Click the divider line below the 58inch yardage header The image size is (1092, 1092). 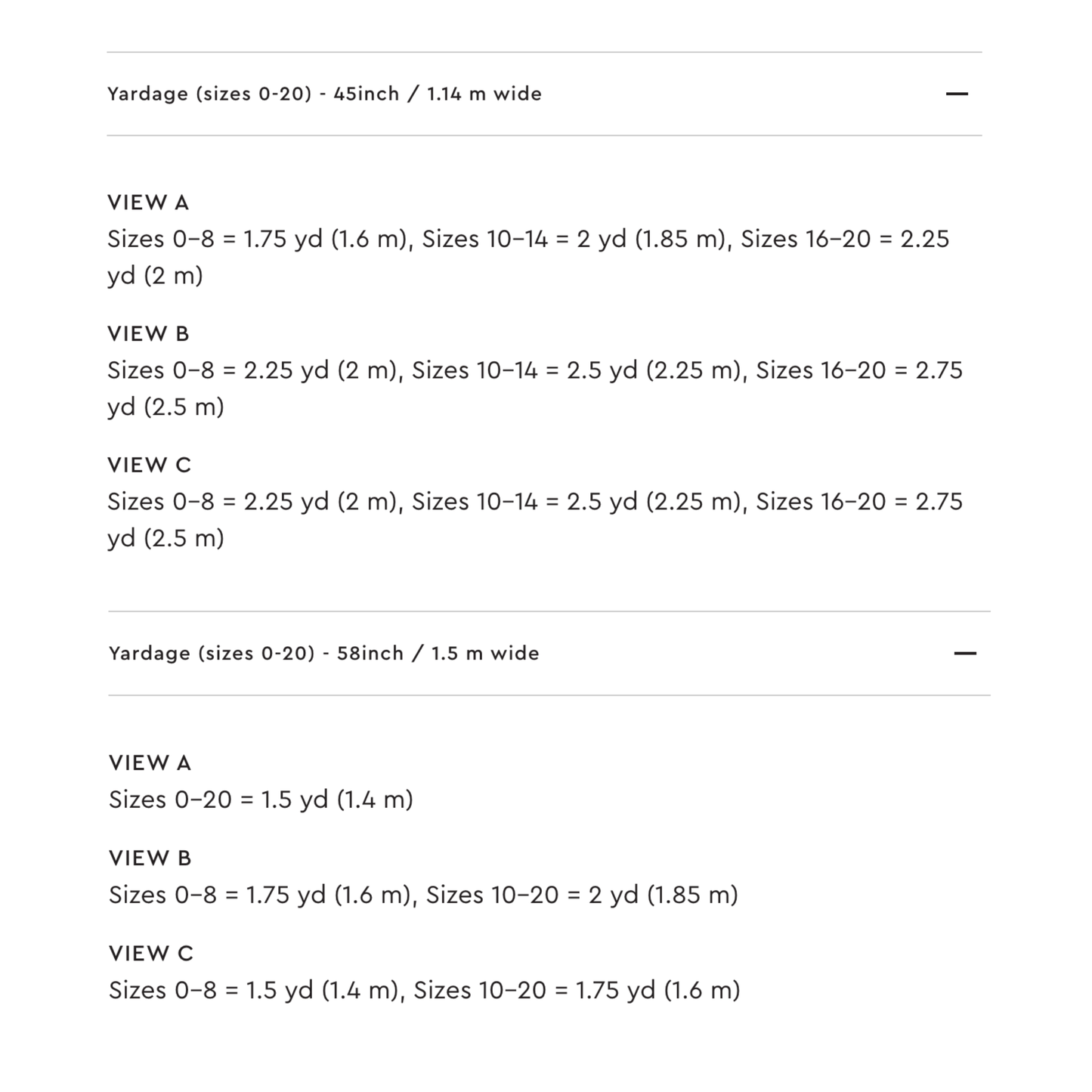tap(549, 695)
